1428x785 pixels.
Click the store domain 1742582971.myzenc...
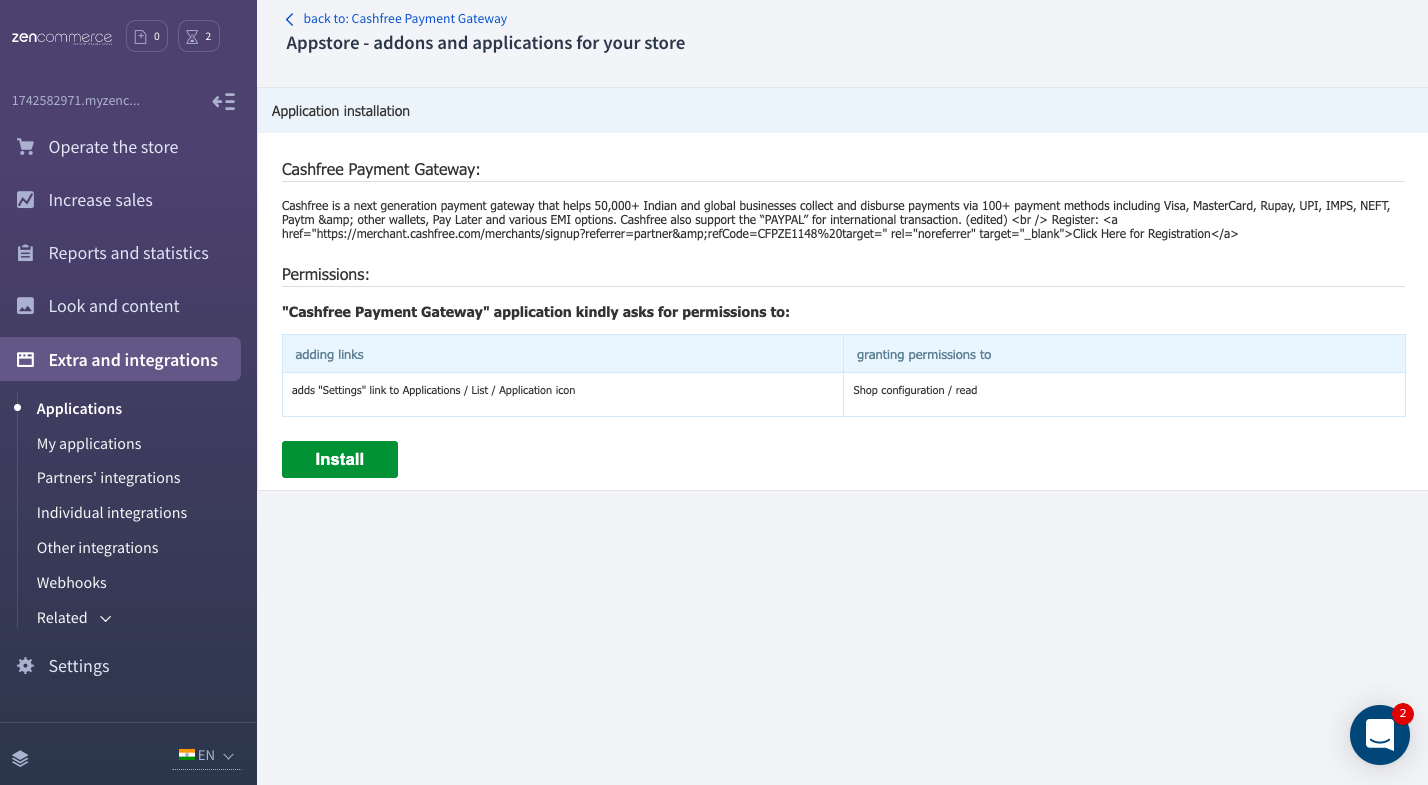coord(76,101)
